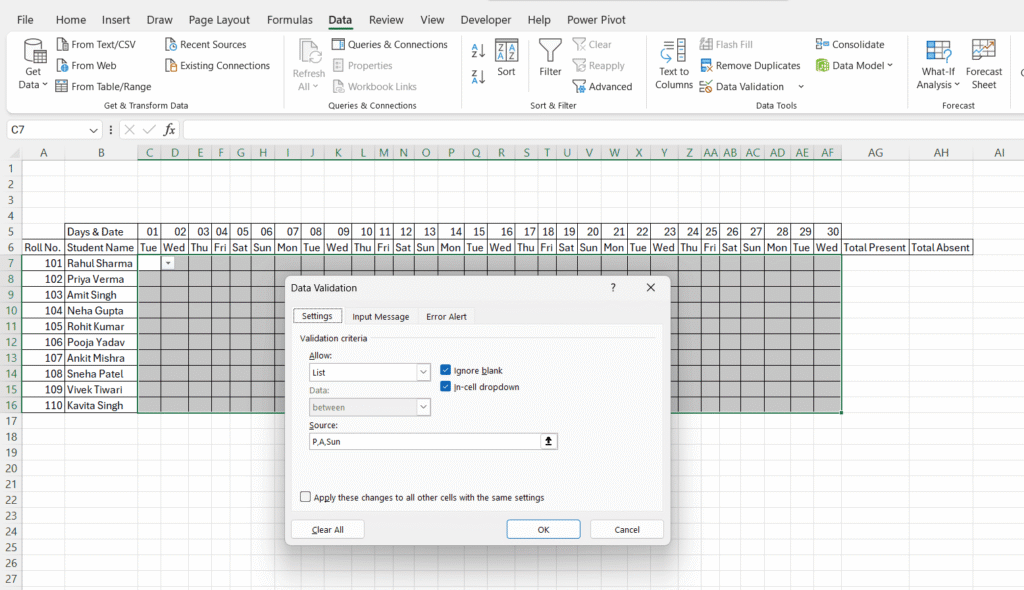The image size is (1024, 590).
Task: Select the Settings tab
Action: pos(317,316)
